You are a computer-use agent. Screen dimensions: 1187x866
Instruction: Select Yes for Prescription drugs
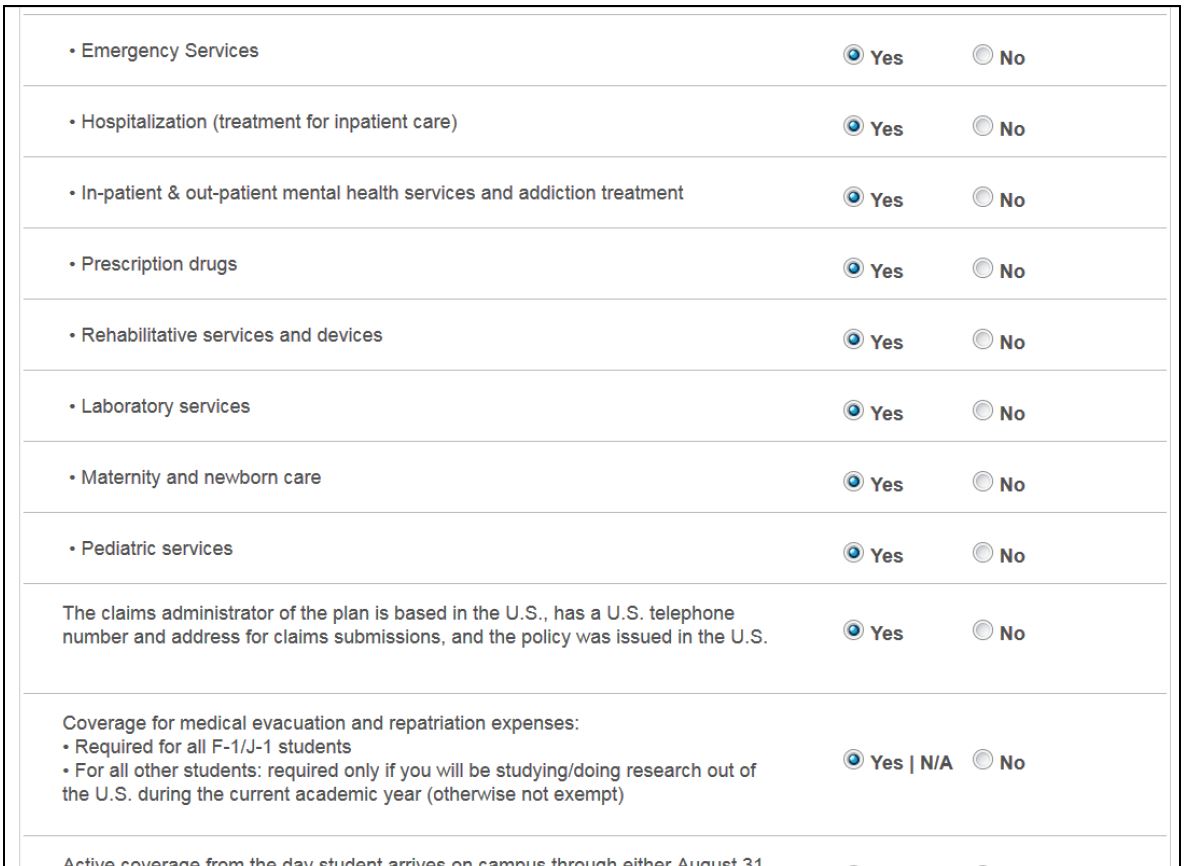(x=853, y=268)
